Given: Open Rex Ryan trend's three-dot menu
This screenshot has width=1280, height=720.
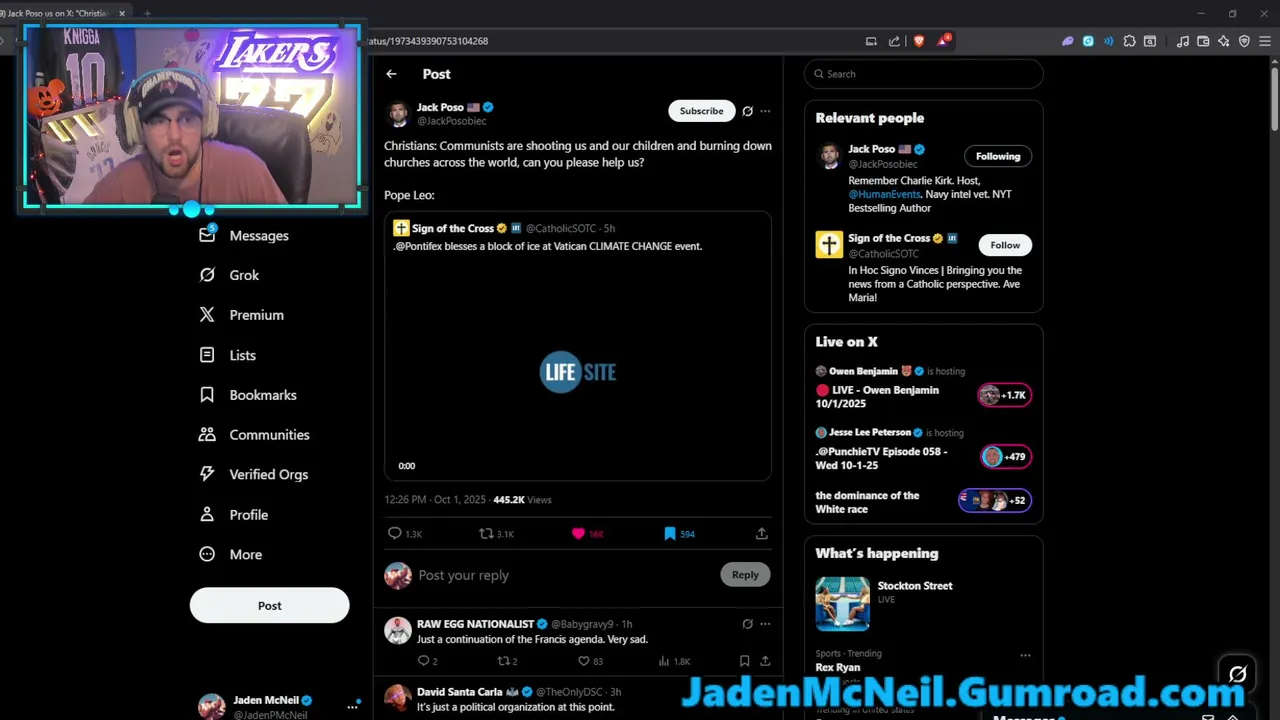Looking at the screenshot, I should click(x=1025, y=656).
